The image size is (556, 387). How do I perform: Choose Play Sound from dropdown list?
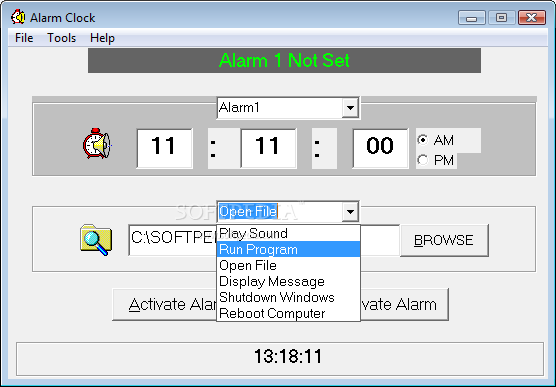(288, 233)
